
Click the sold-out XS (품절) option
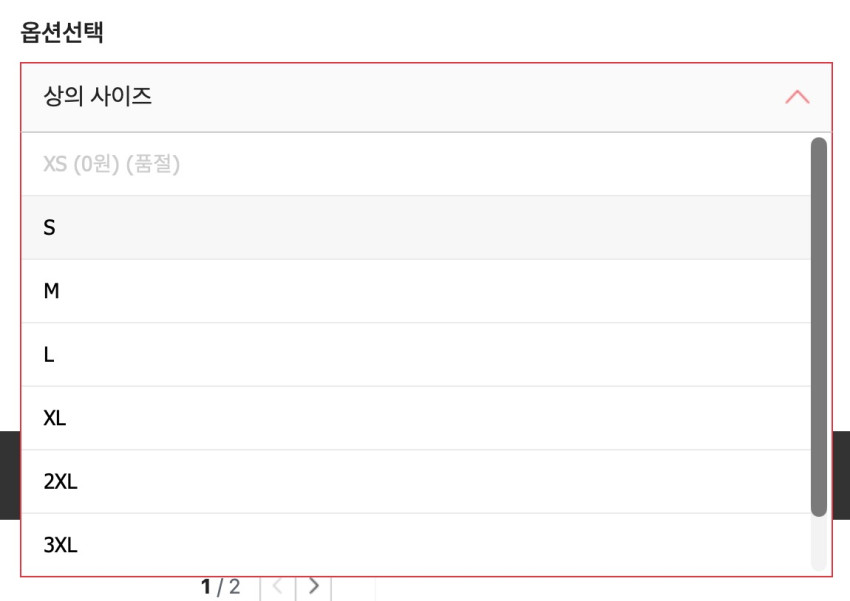coord(415,164)
